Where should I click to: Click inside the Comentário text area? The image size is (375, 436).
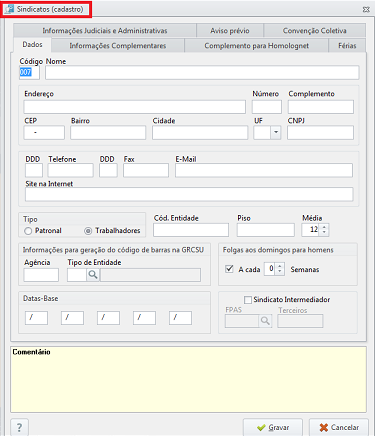tap(188, 380)
